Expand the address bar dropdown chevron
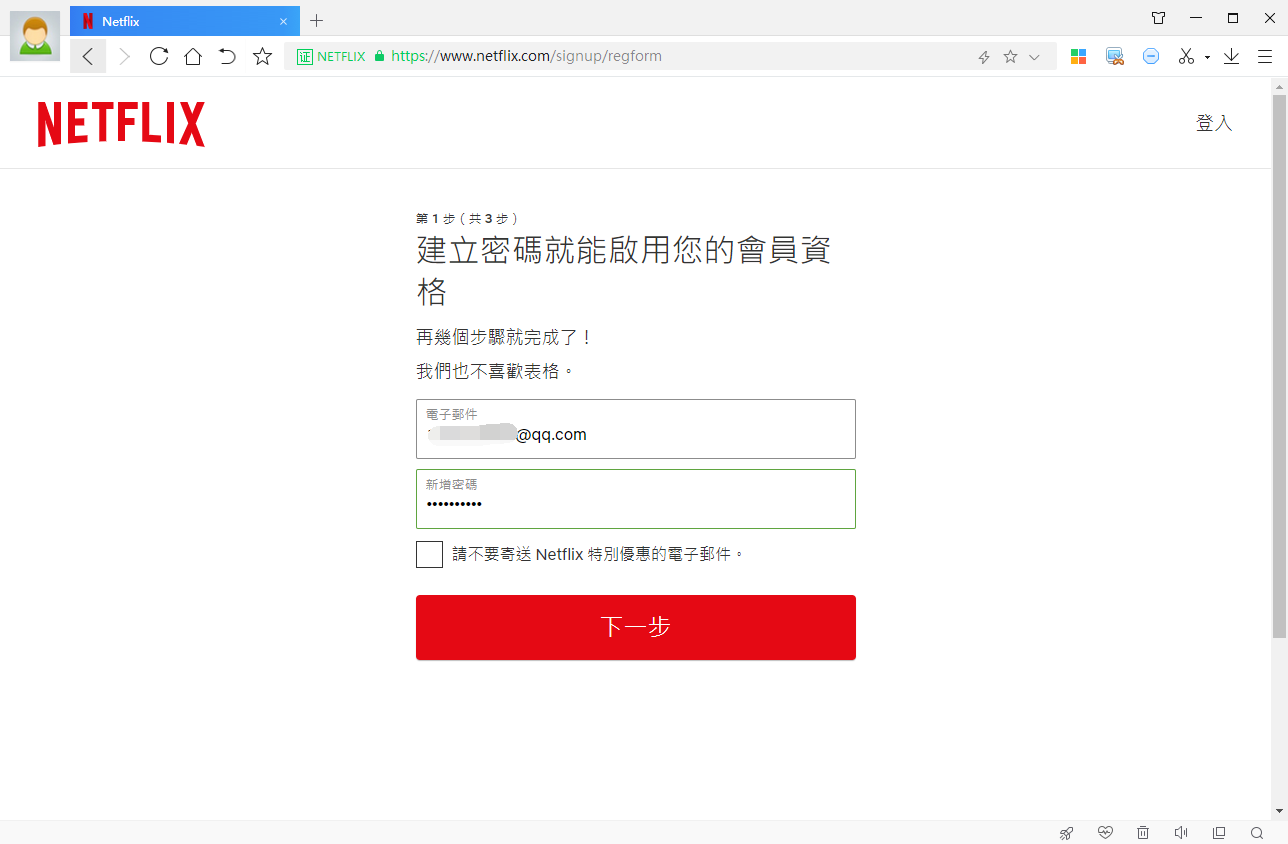1288x844 pixels. pos(1034,57)
